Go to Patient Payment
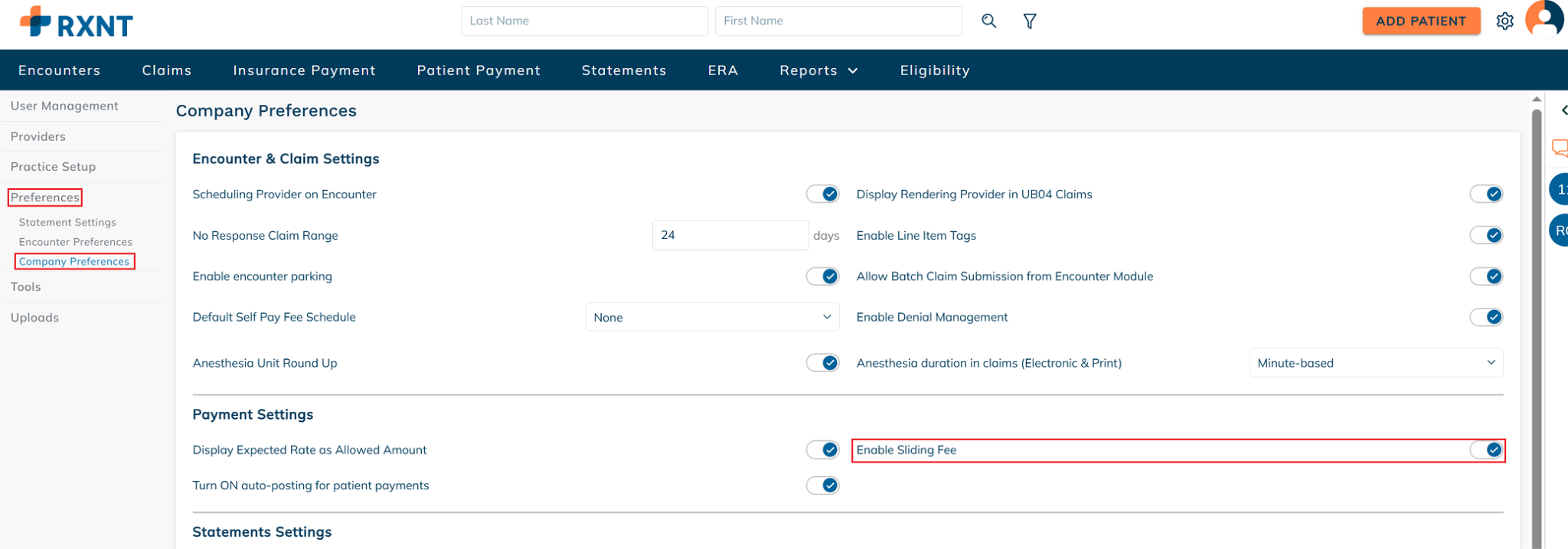The width and height of the screenshot is (1568, 549). click(x=479, y=70)
